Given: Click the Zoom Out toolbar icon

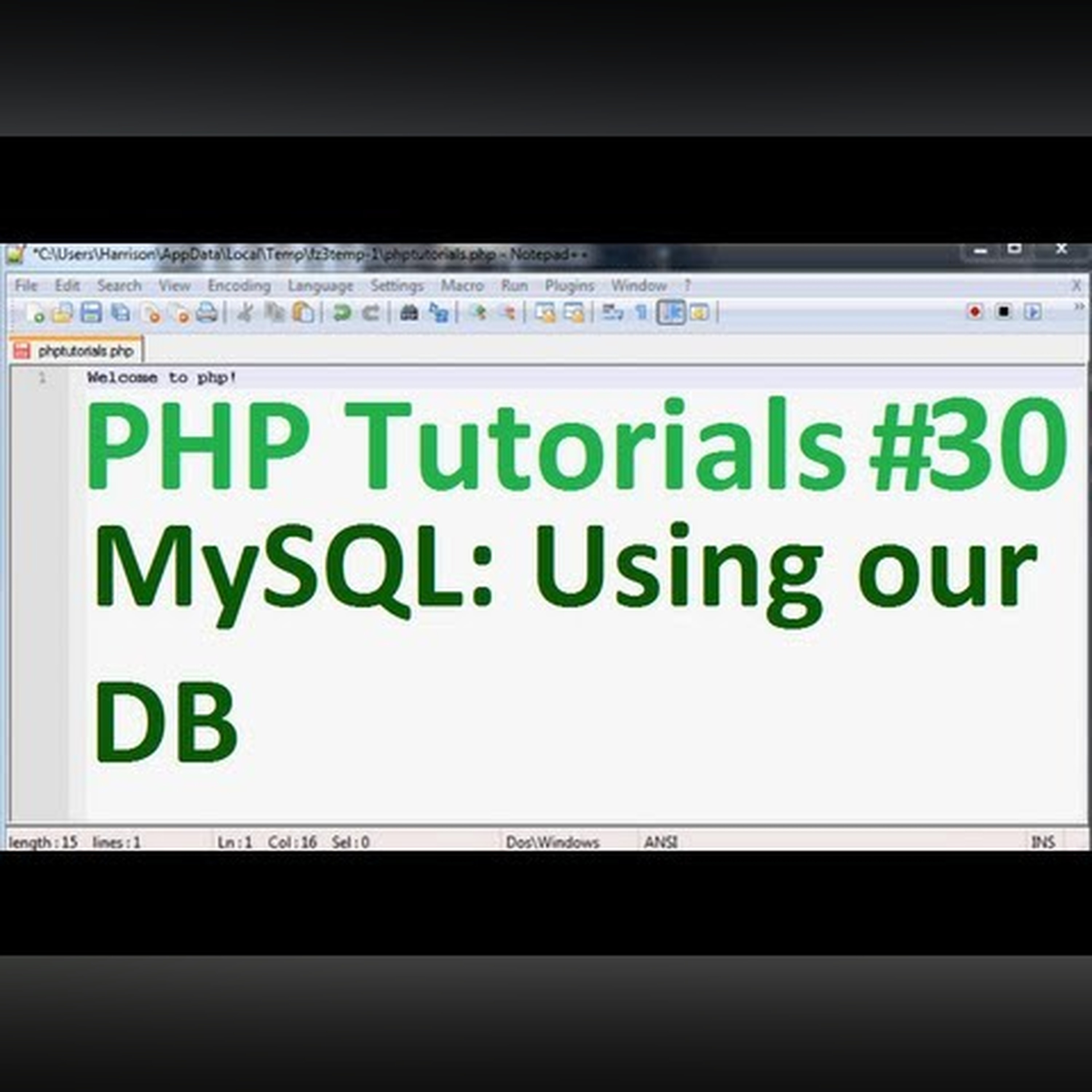Looking at the screenshot, I should pos(507,313).
